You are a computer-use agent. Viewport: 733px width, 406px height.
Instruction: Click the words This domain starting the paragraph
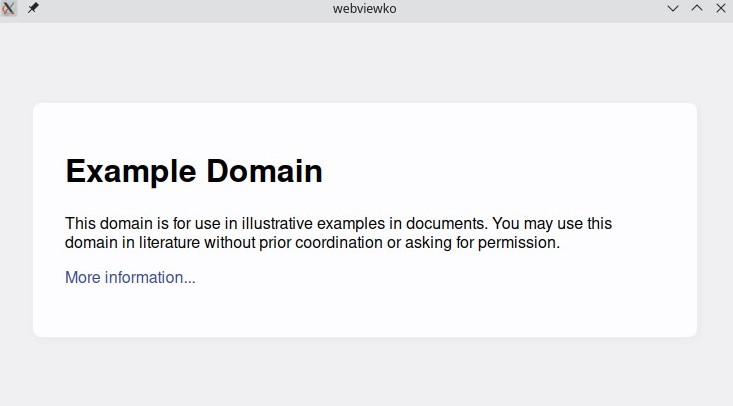pyautogui.click(x=108, y=224)
